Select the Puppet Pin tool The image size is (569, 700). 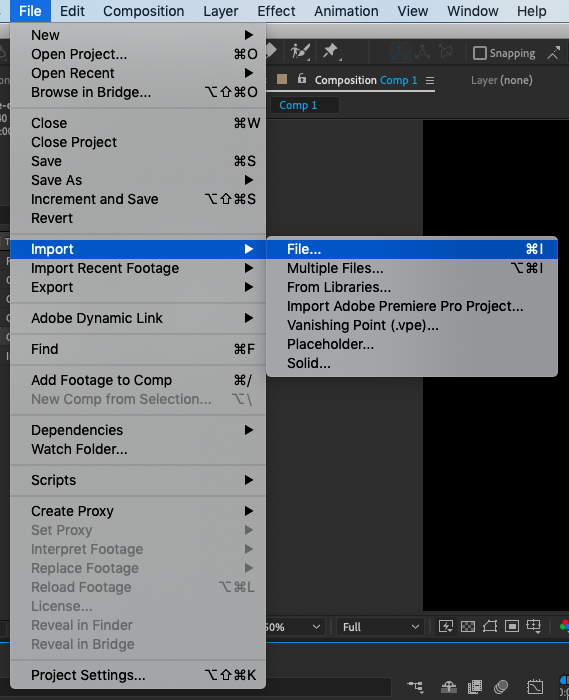(331, 51)
